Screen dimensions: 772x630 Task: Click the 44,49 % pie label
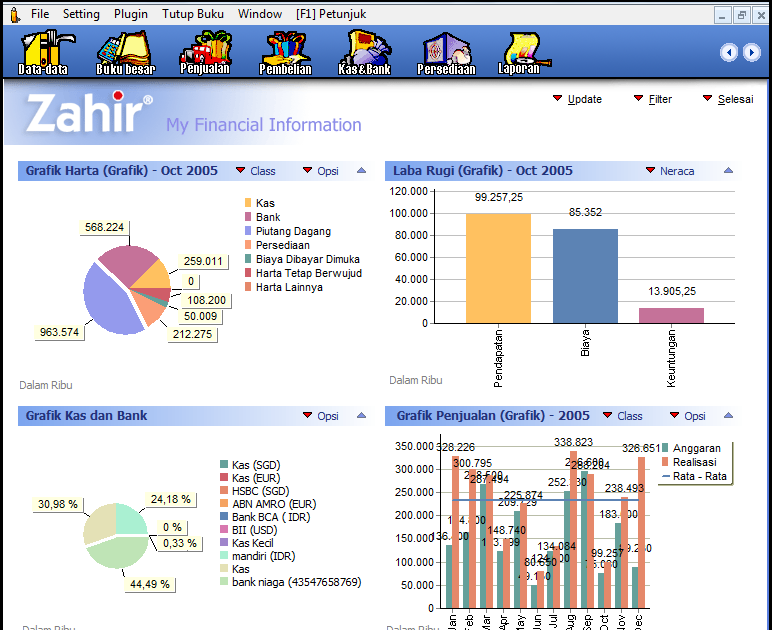[150, 584]
